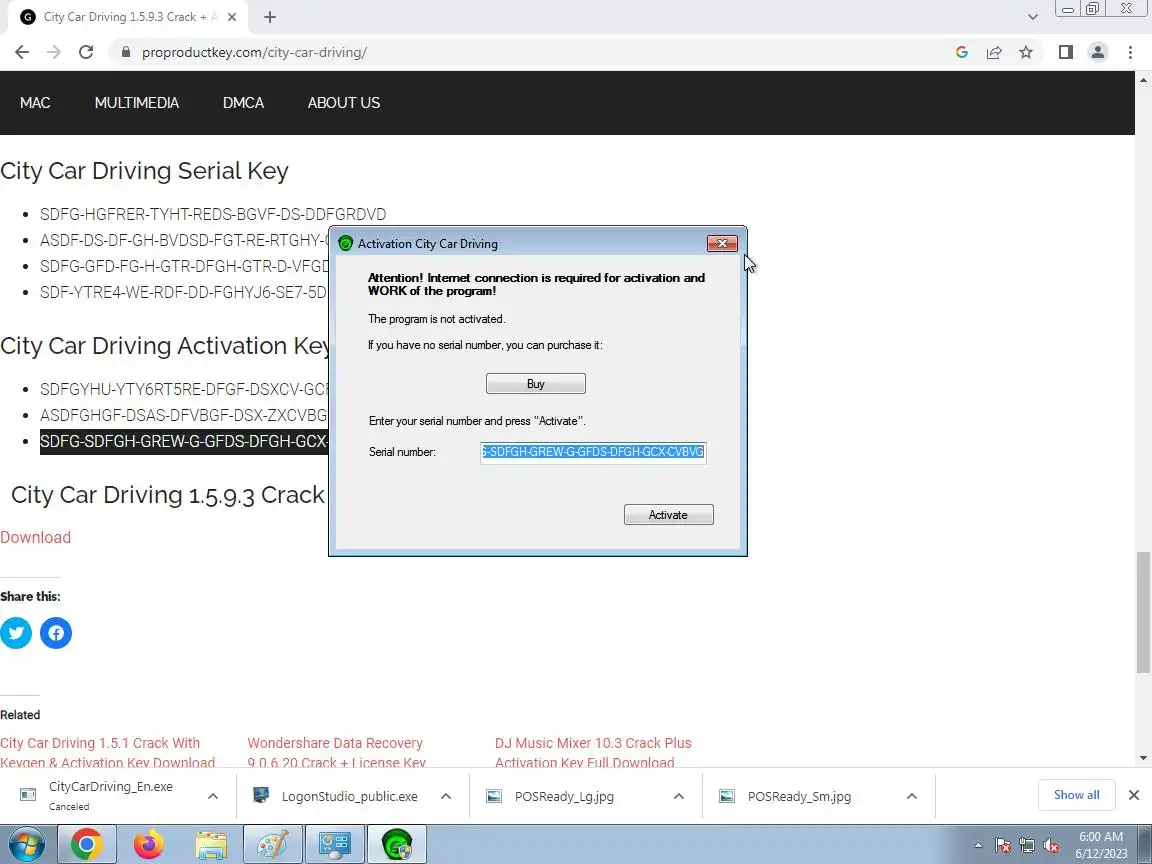Share this page via share icon
Viewport: 1152px width, 864px height.
pyautogui.click(x=994, y=52)
